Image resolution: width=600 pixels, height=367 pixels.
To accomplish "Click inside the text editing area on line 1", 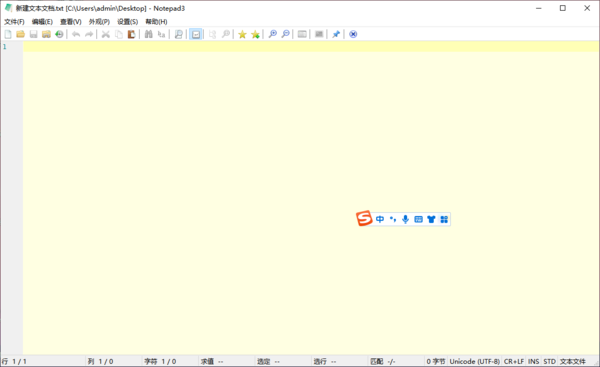I will point(311,47).
